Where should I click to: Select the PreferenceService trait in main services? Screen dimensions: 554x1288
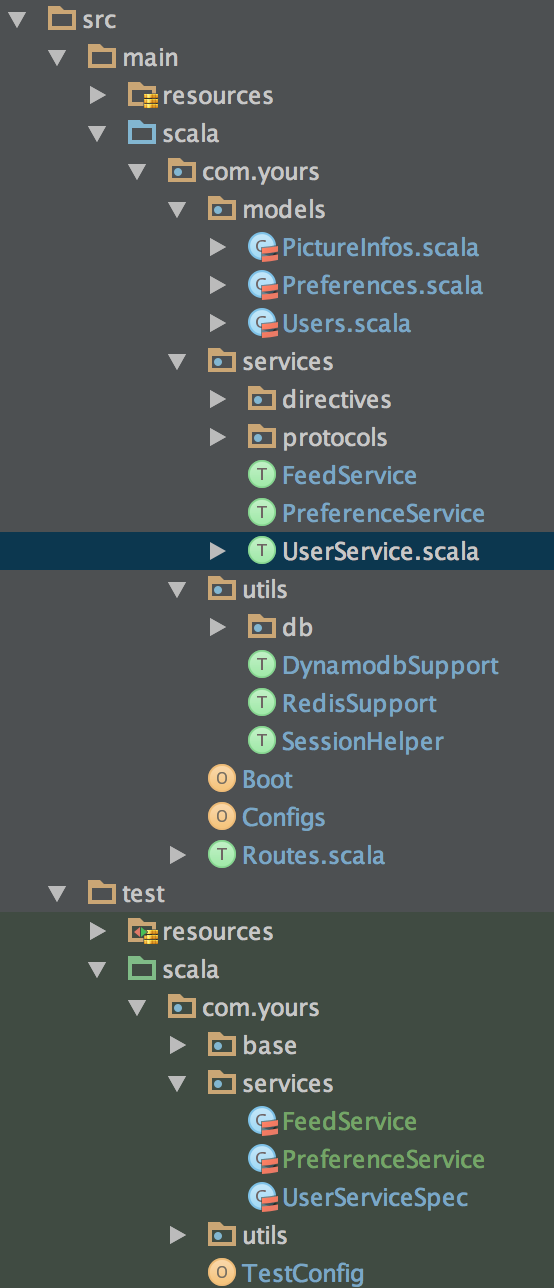click(x=383, y=513)
